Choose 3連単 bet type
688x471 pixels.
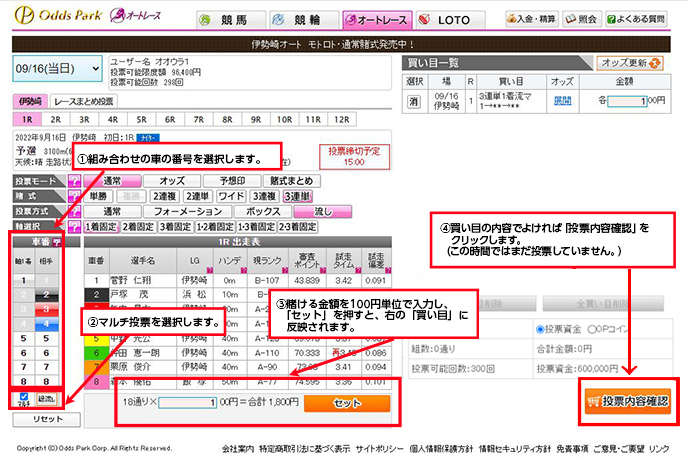297,196
